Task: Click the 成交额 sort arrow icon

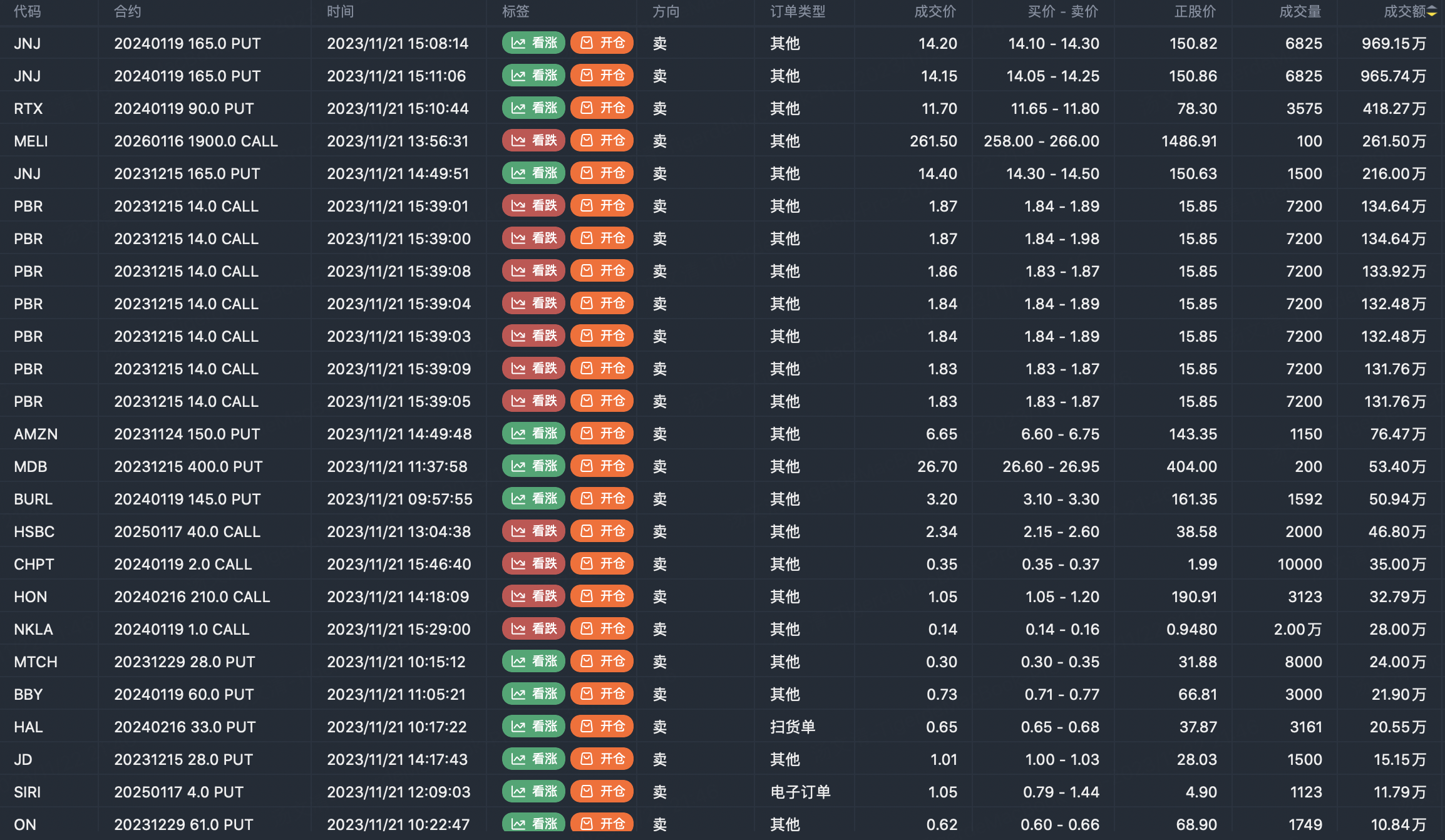Action: [1432, 12]
